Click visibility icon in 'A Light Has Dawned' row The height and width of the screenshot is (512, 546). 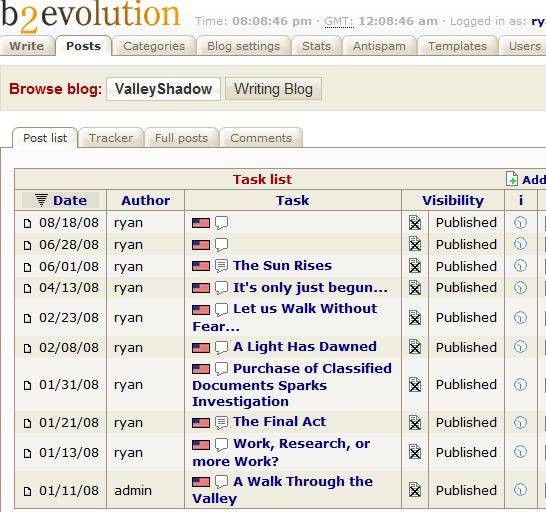click(415, 347)
